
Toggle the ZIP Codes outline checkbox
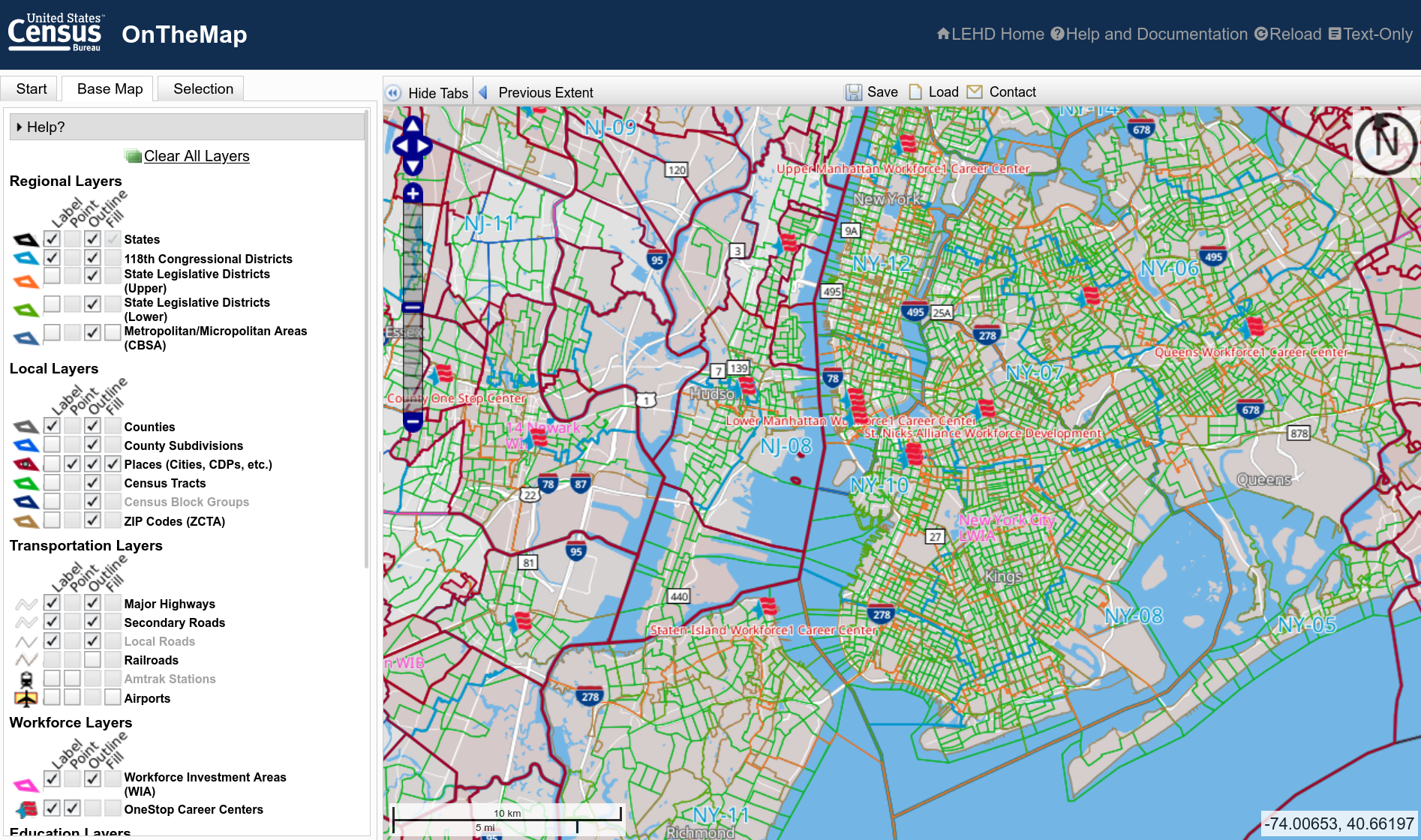tap(92, 520)
